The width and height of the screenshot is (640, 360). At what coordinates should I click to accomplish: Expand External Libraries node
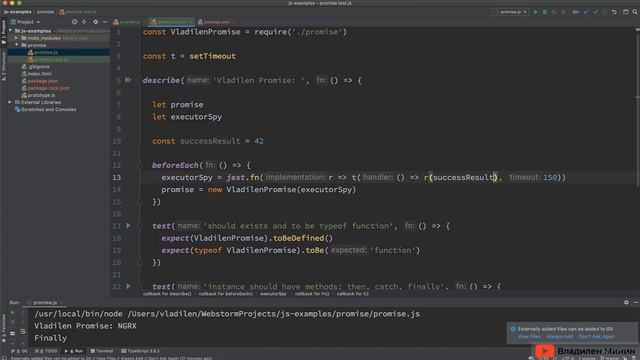10,102
